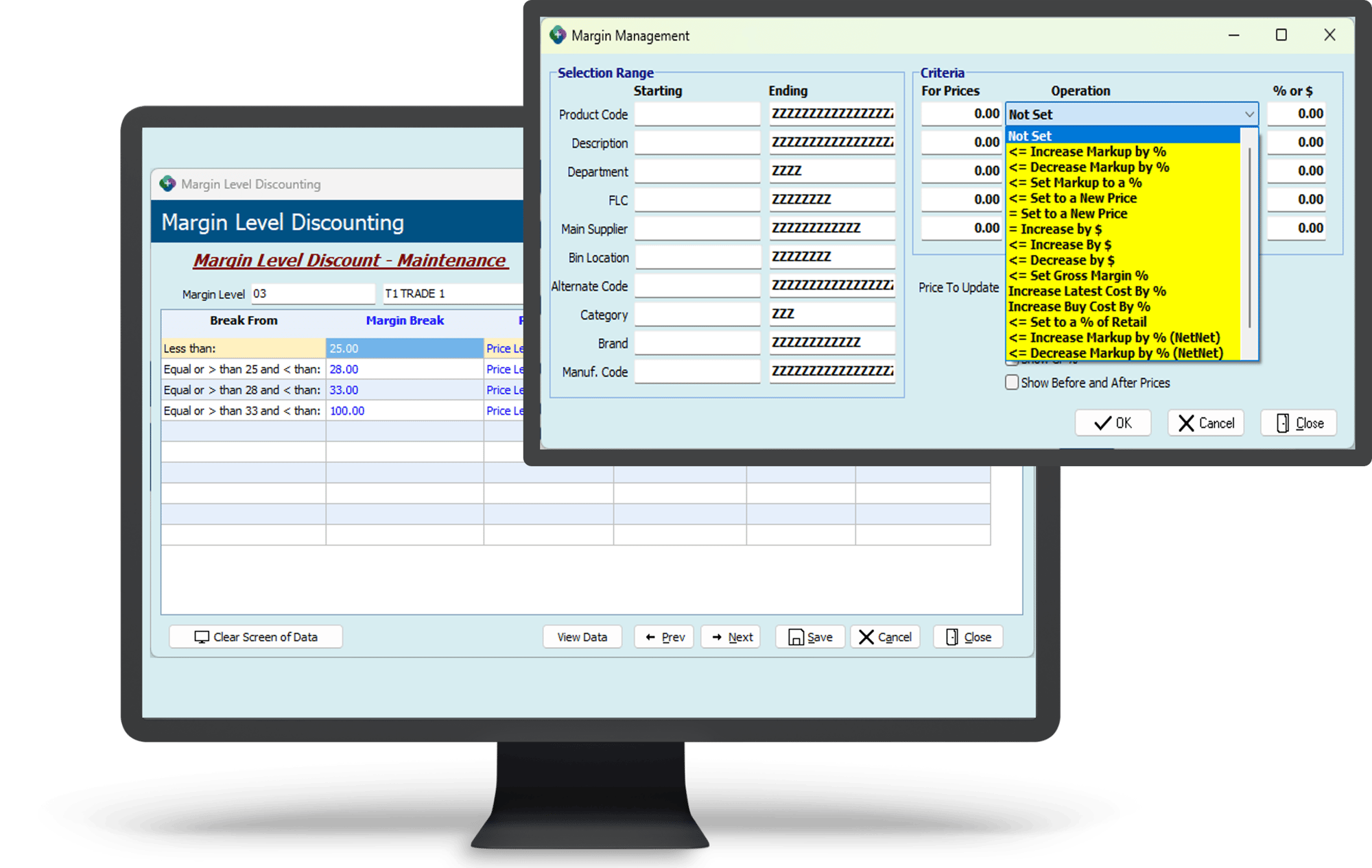Select Margin Break cell '28.00'
Image resolution: width=1372 pixels, height=868 pixels.
(x=405, y=369)
